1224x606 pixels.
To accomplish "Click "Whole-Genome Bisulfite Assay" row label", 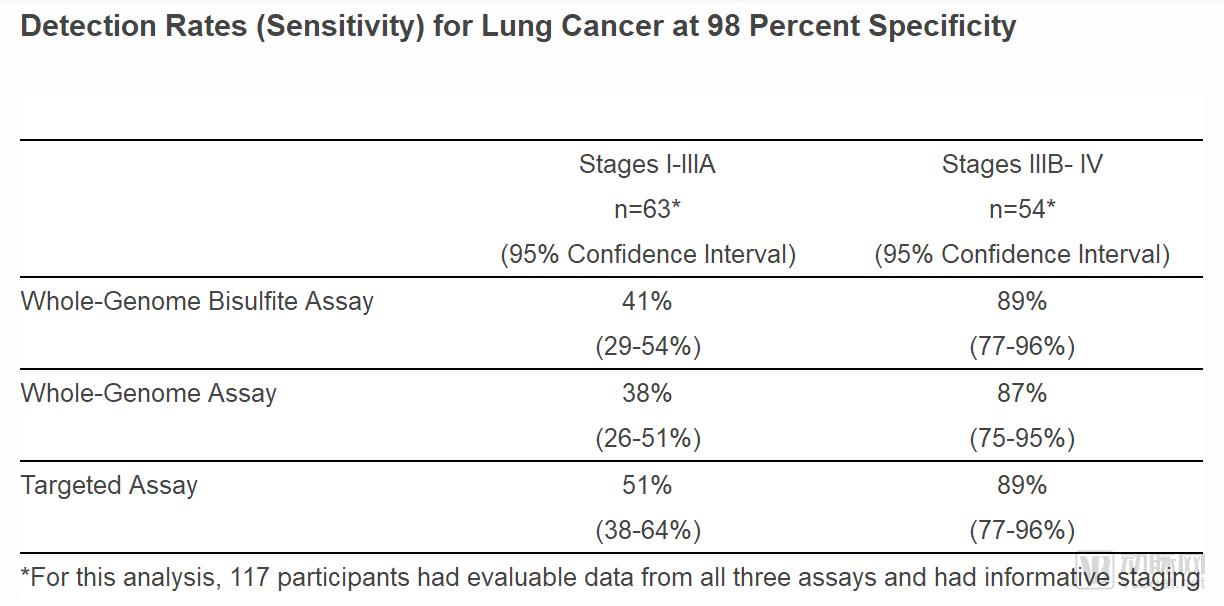I will point(197,301).
